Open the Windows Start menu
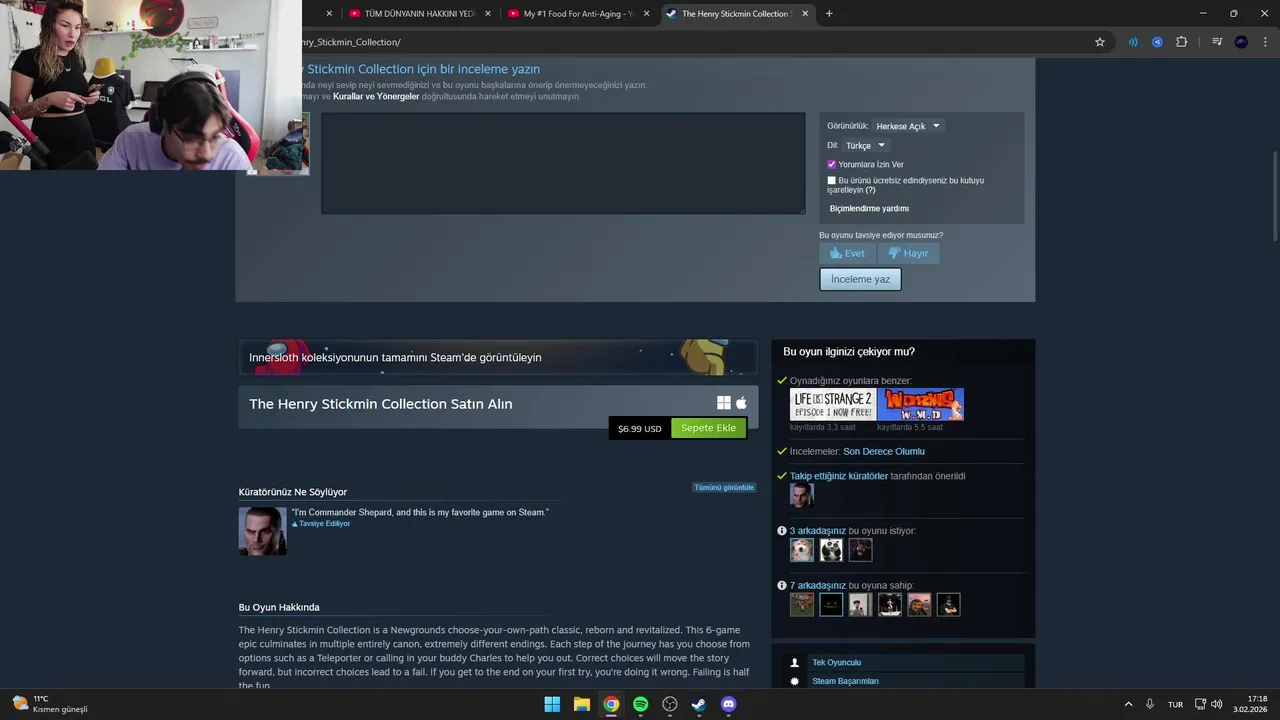The width and height of the screenshot is (1280, 720). [552, 704]
